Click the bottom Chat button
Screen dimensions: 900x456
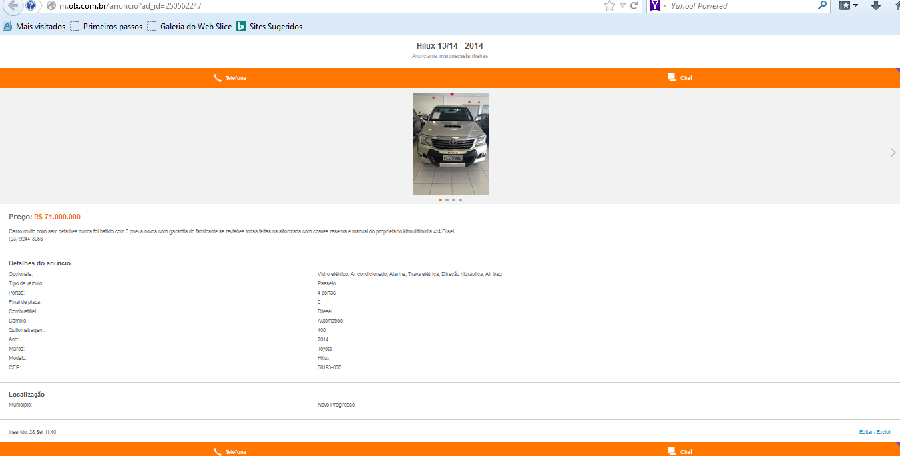coord(680,451)
